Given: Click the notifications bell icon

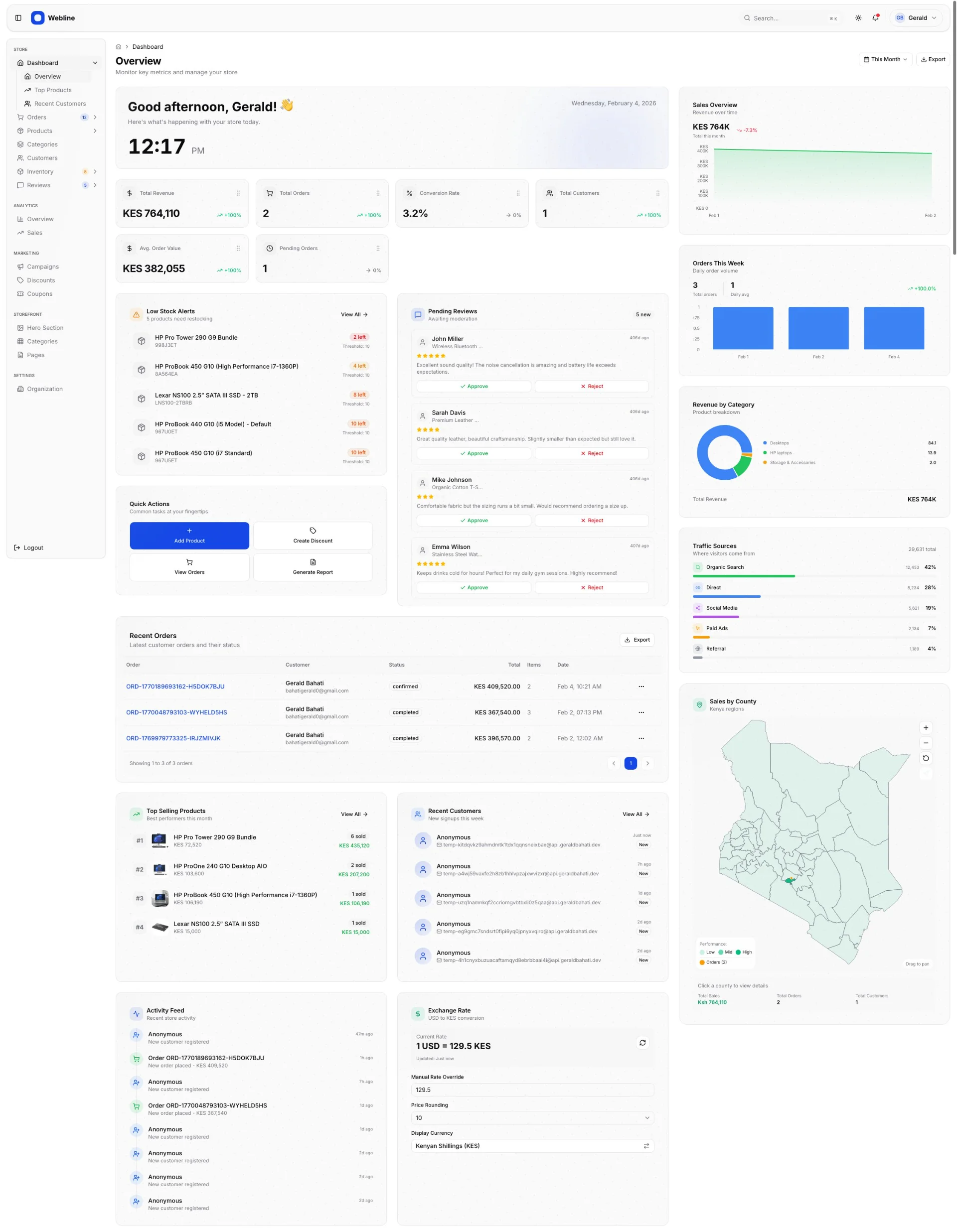Looking at the screenshot, I should pos(875,17).
